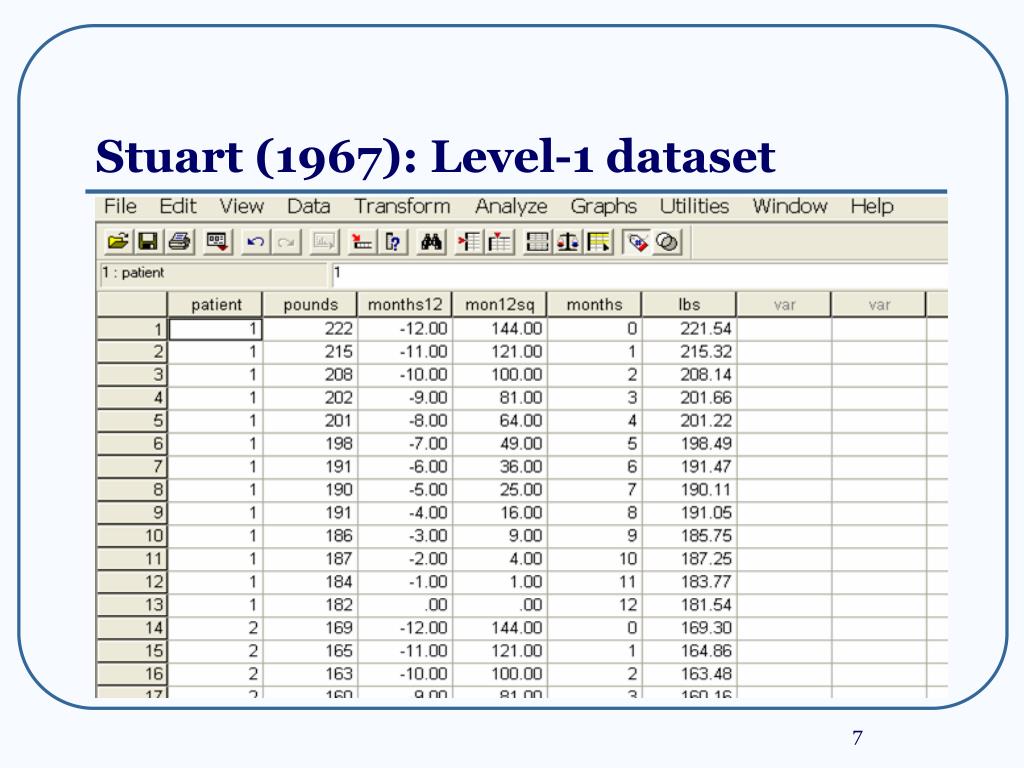Open the Window menu
Image resolution: width=1024 pixels, height=768 pixels.
[790, 206]
